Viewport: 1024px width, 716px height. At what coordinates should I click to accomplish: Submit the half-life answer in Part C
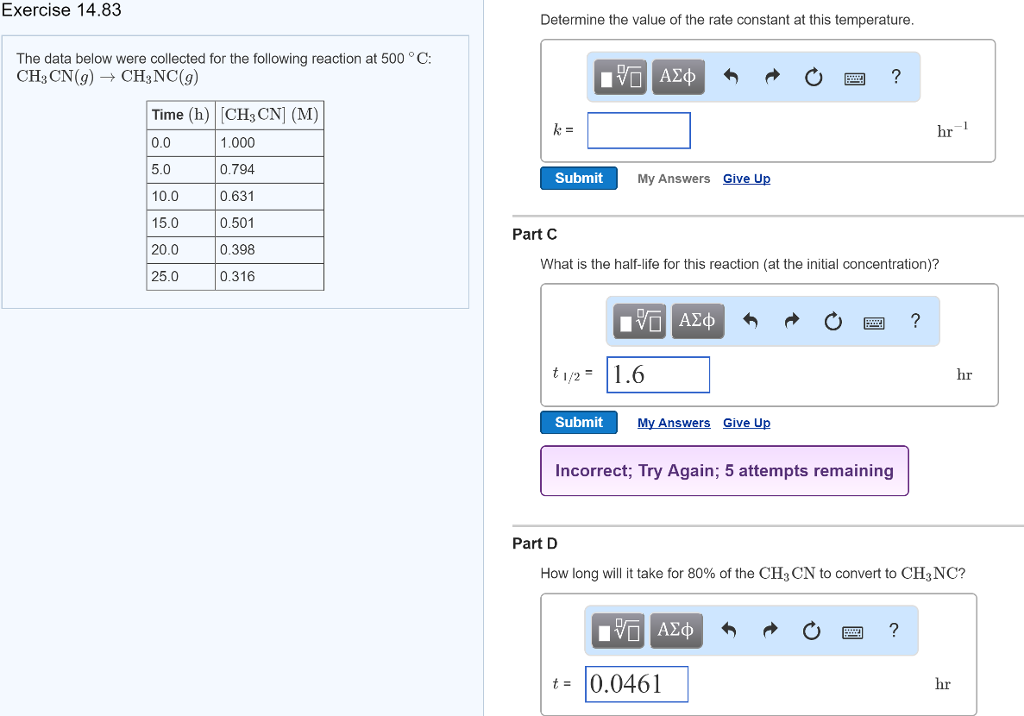coord(578,422)
